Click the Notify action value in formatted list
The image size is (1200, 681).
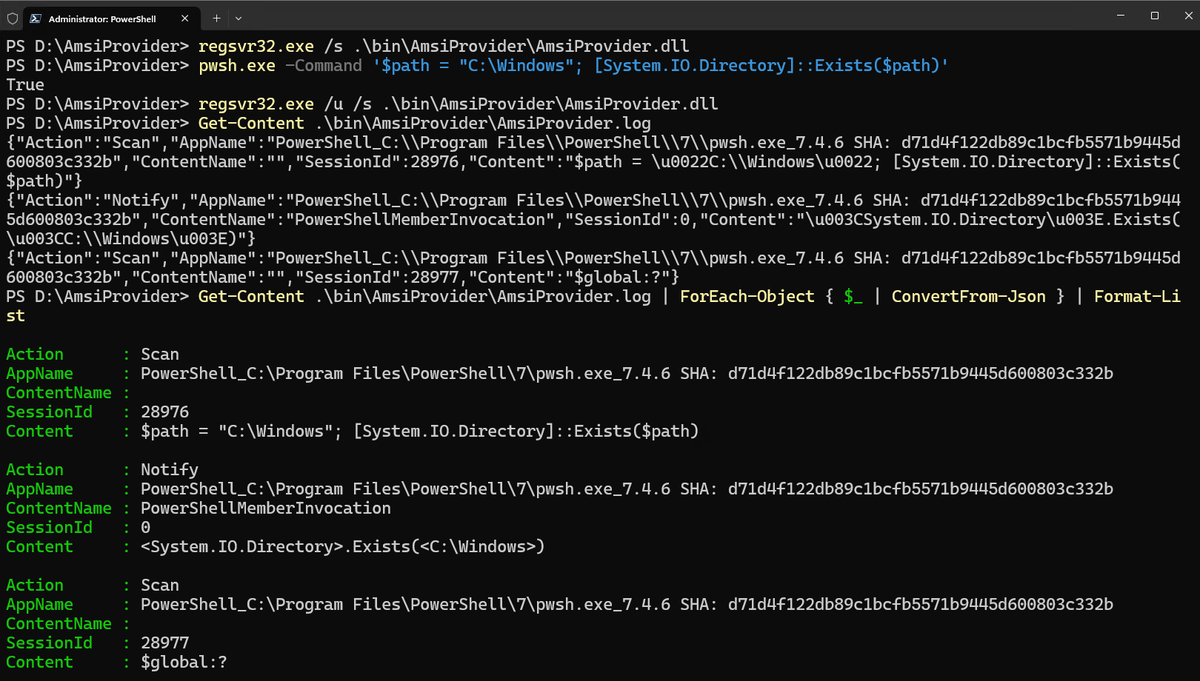pyautogui.click(x=170, y=470)
